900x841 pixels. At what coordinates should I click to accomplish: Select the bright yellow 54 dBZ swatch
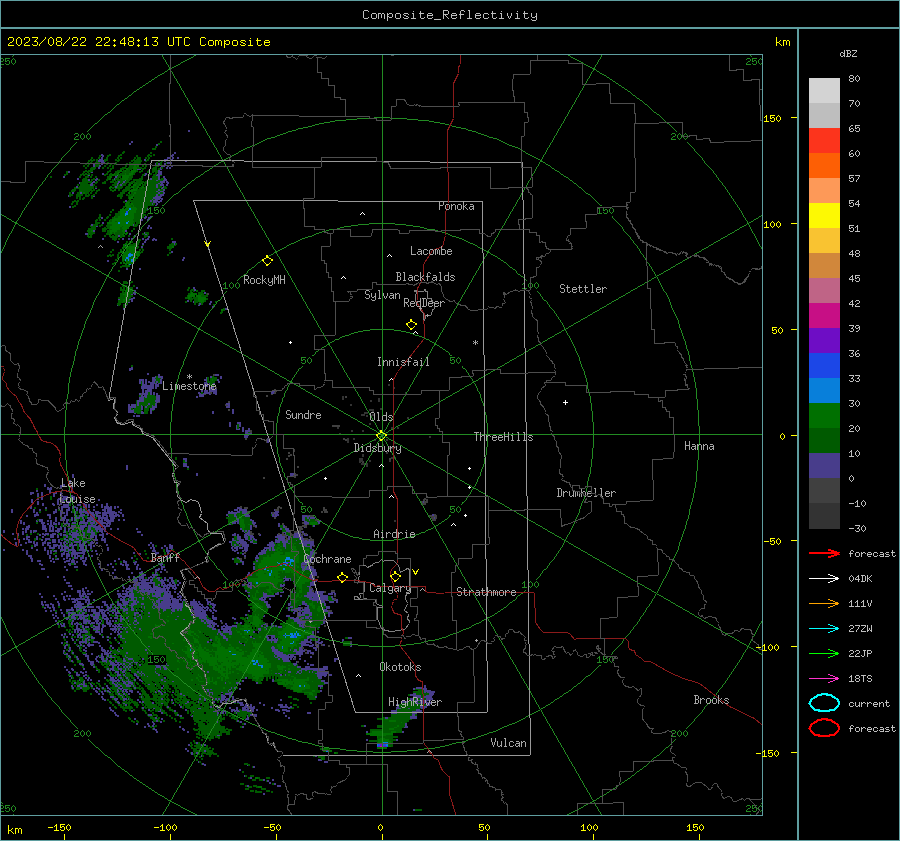pyautogui.click(x=824, y=215)
